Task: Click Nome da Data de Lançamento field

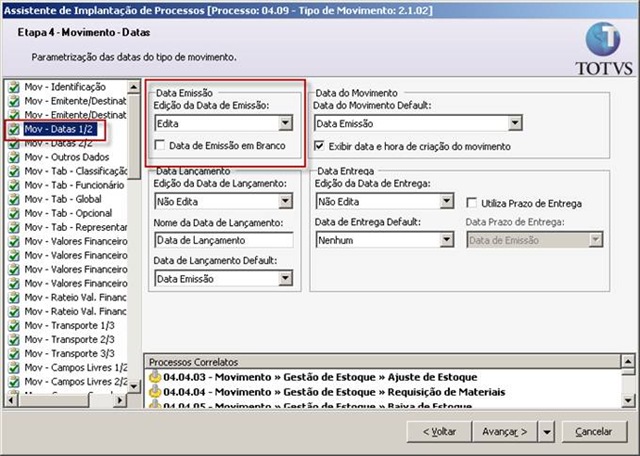Action: coord(224,240)
